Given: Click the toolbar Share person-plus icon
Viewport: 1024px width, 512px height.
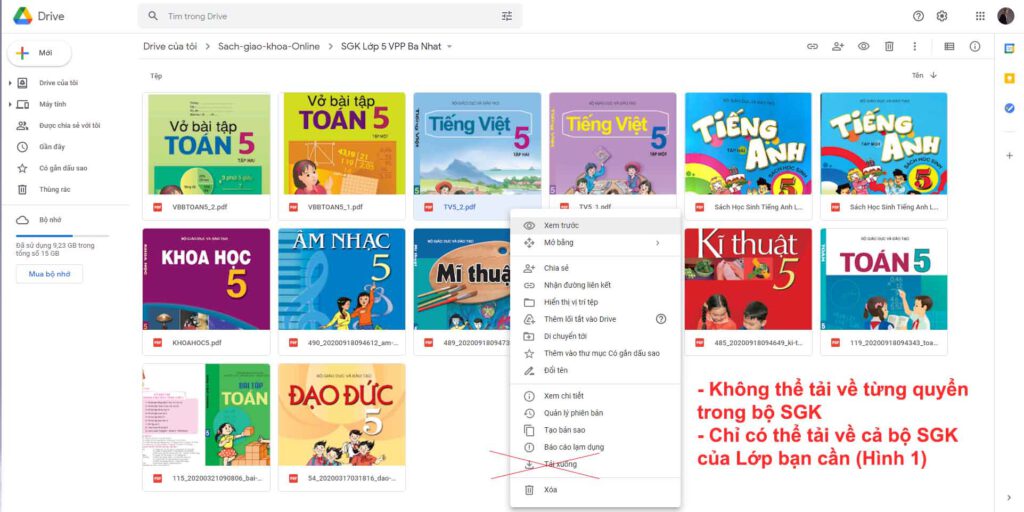Looking at the screenshot, I should click(x=838, y=46).
